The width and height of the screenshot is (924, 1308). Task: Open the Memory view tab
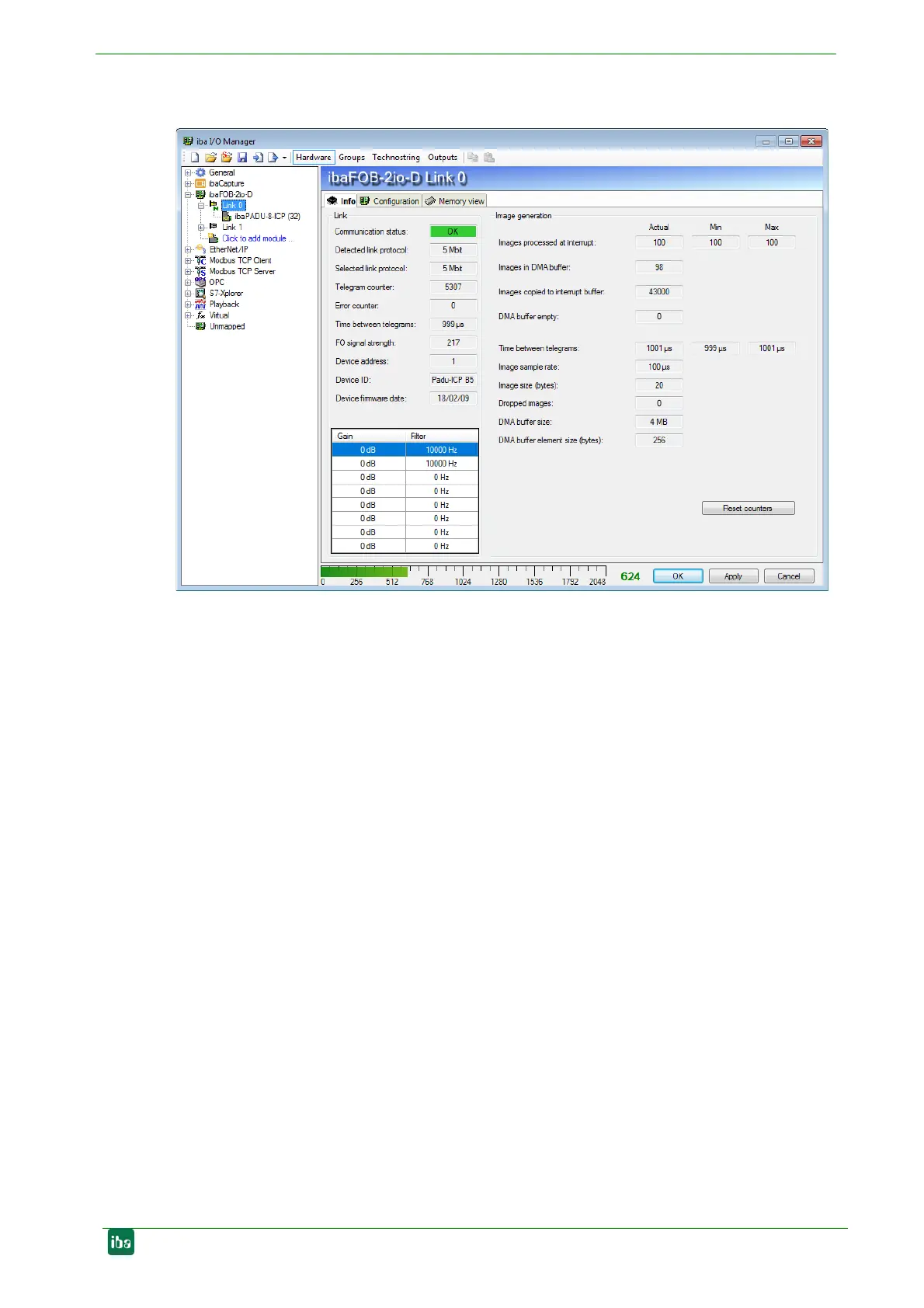[455, 200]
